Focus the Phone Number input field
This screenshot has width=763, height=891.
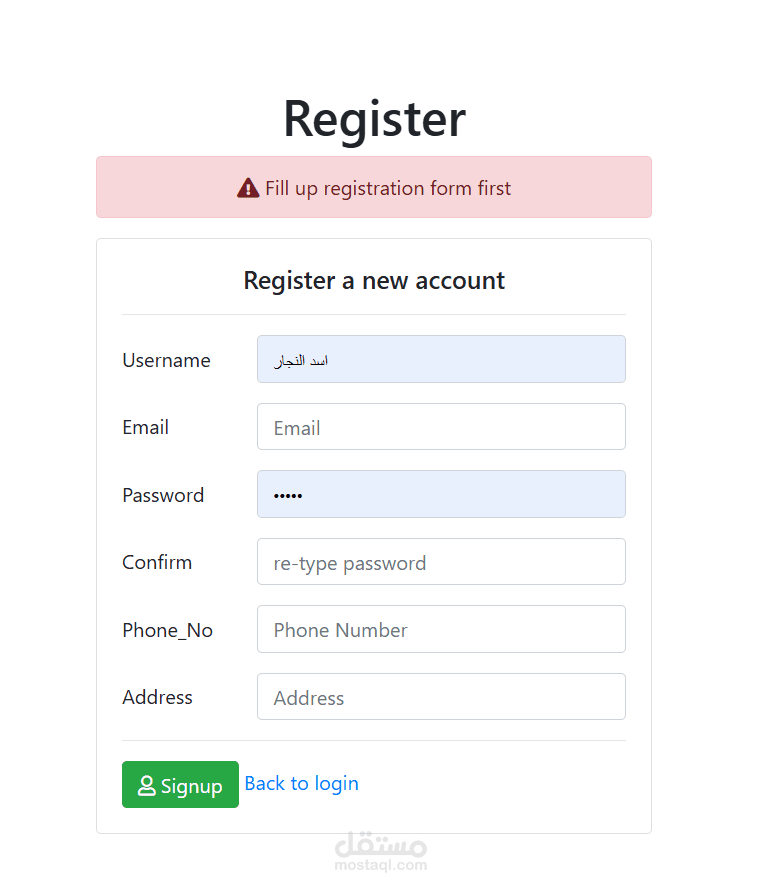(x=441, y=629)
